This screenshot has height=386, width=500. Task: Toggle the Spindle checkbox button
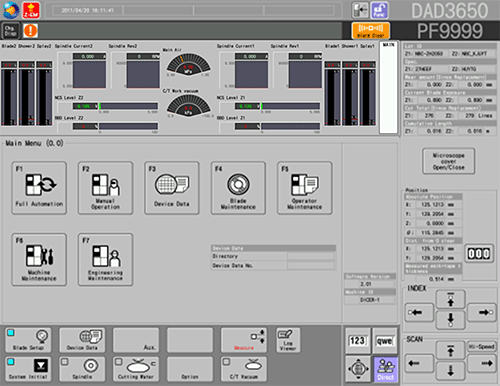(82, 369)
